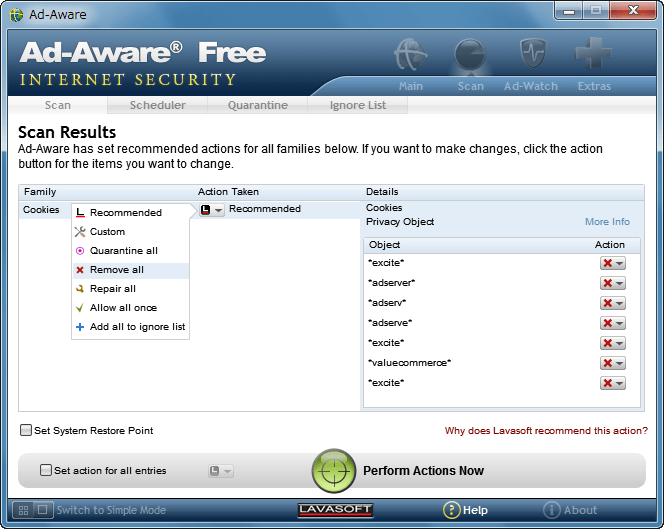Open the Ad-Watch shield icon
Image resolution: width=664 pixels, height=529 pixels.
(x=533, y=53)
